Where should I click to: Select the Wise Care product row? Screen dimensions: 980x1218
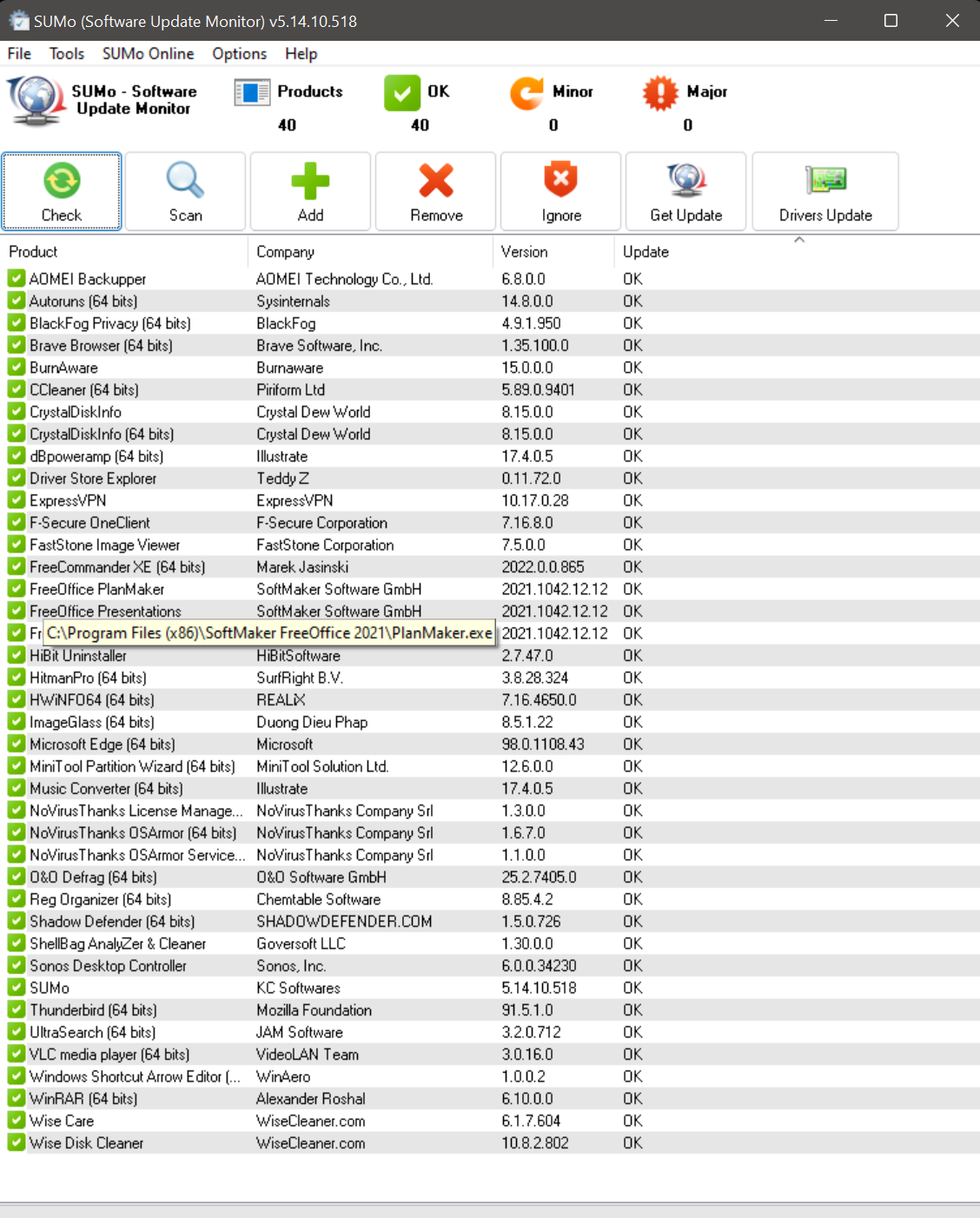coord(490,1121)
